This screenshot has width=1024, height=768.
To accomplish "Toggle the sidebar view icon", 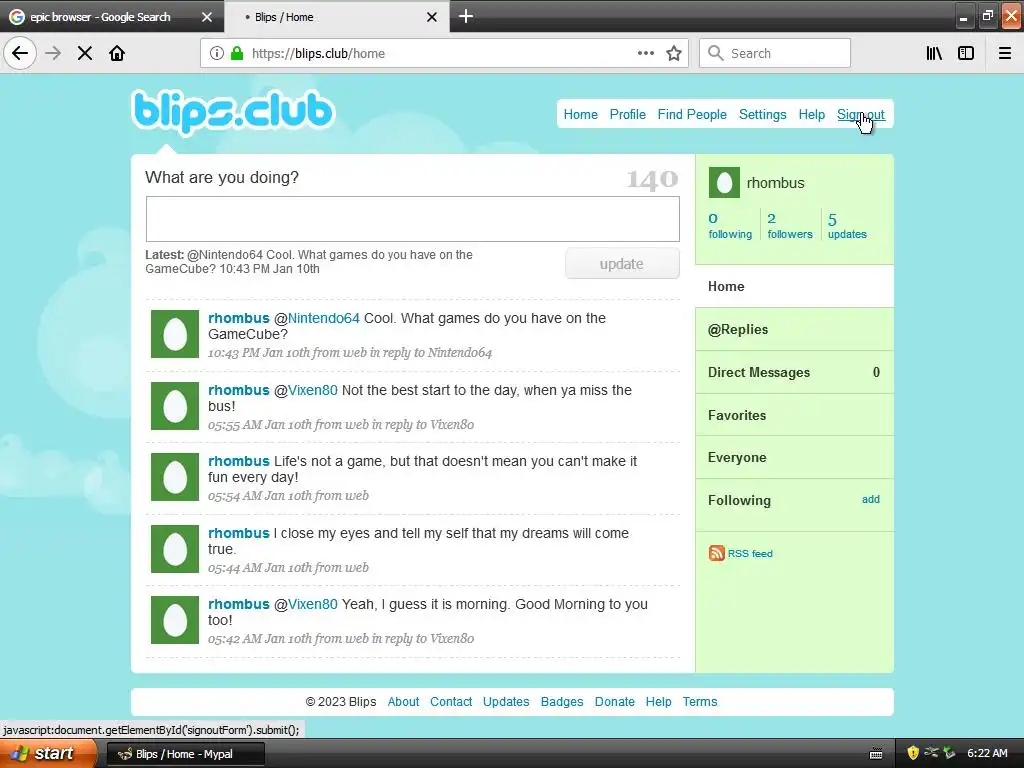I will (x=966, y=53).
